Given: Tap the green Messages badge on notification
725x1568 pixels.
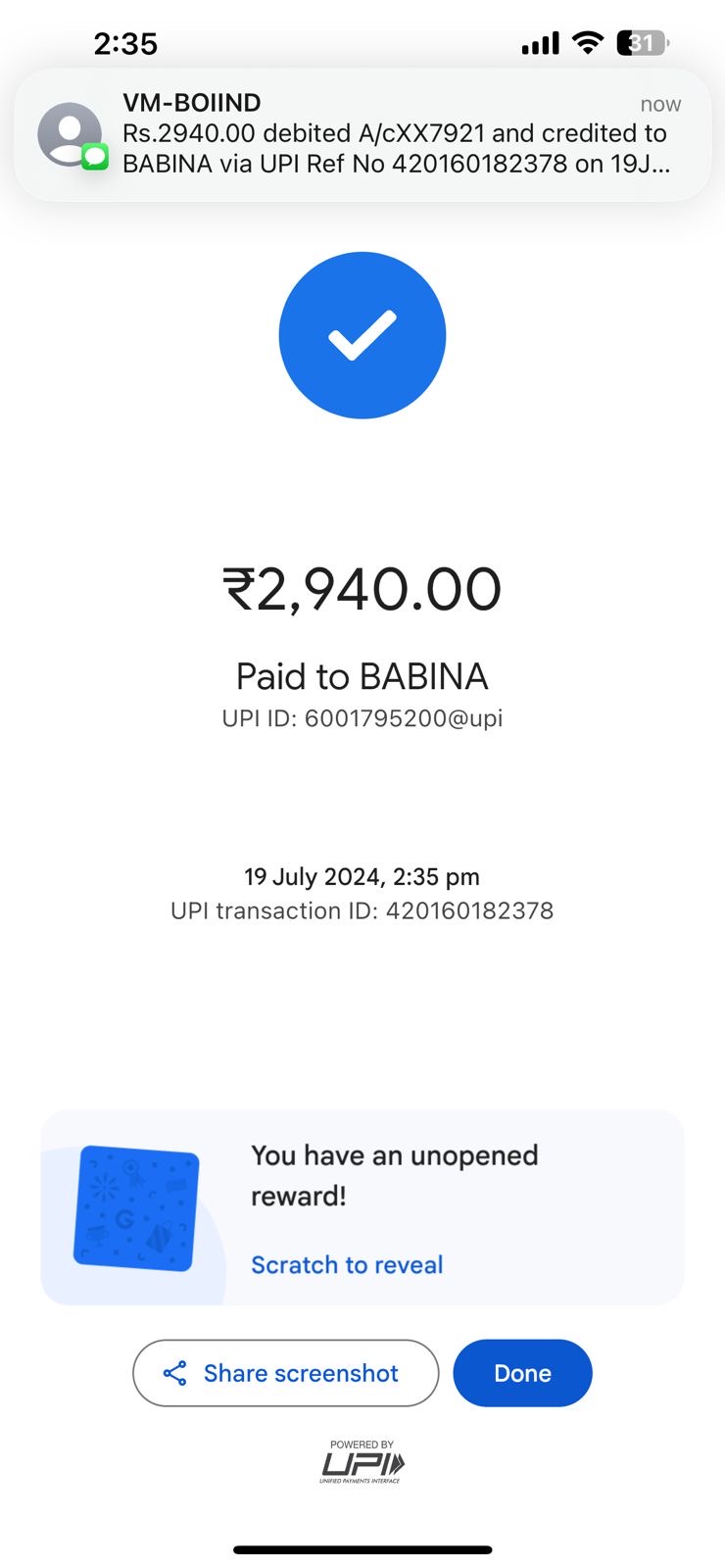Looking at the screenshot, I should point(95,157).
